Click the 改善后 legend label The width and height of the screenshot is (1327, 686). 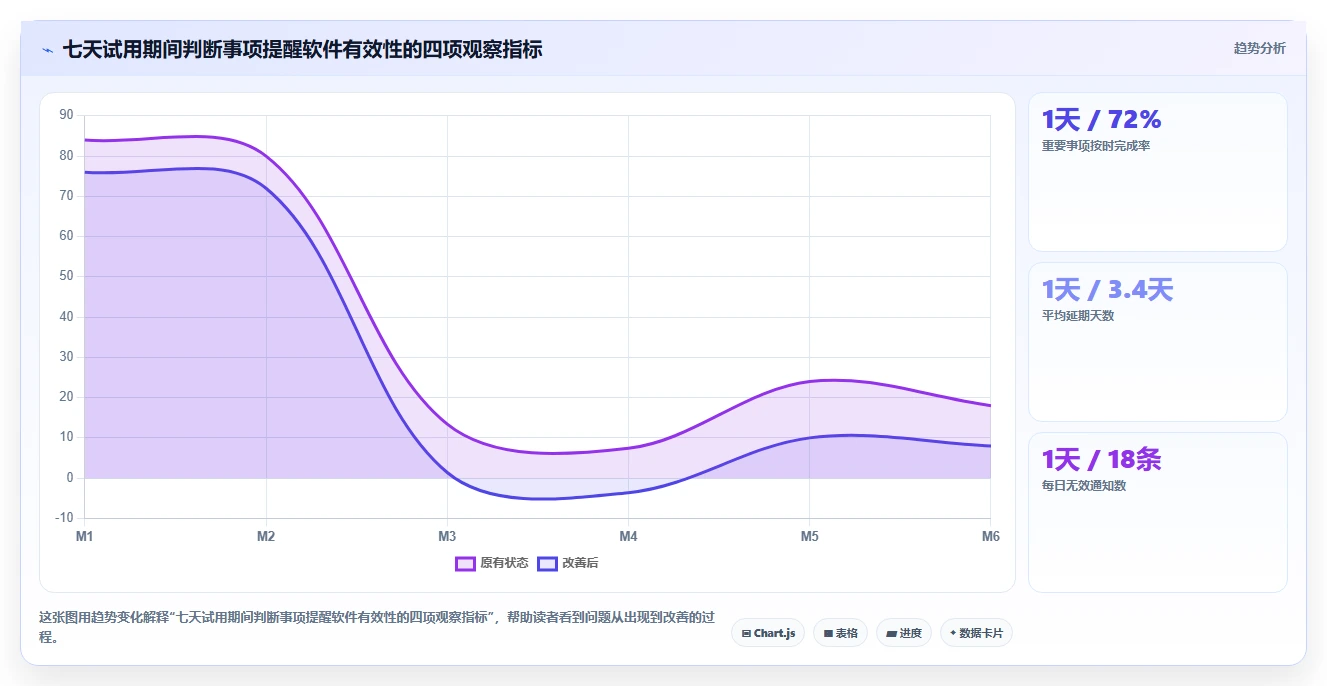tap(580, 563)
